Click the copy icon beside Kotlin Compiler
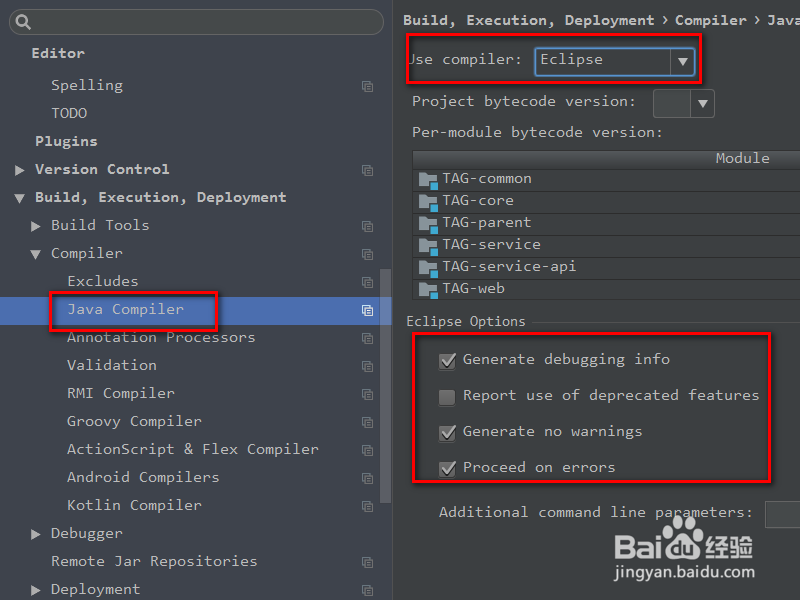Screen dimensions: 800x600 367,506
